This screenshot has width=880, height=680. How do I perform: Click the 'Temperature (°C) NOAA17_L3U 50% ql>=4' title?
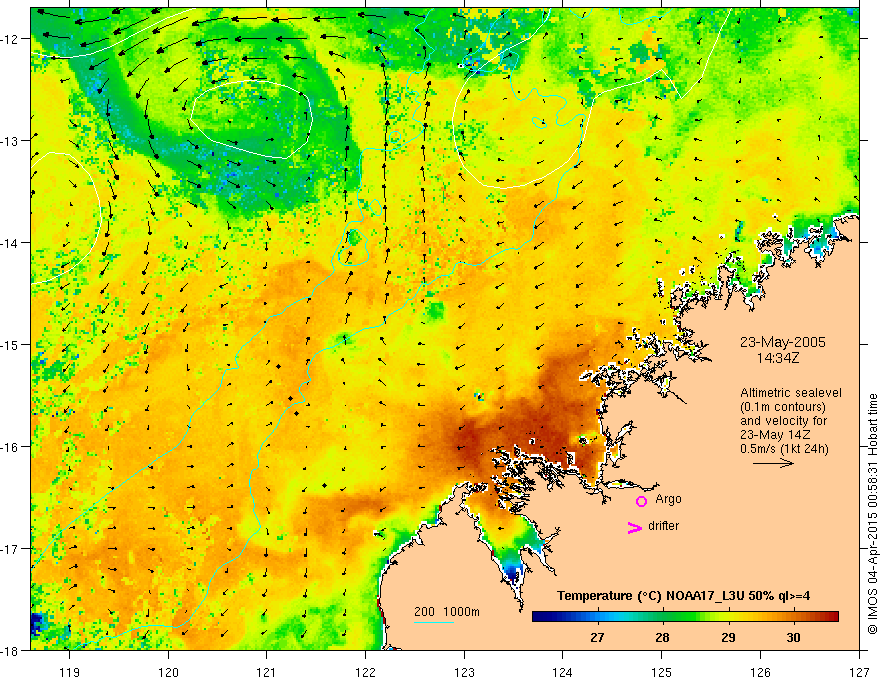point(683,596)
